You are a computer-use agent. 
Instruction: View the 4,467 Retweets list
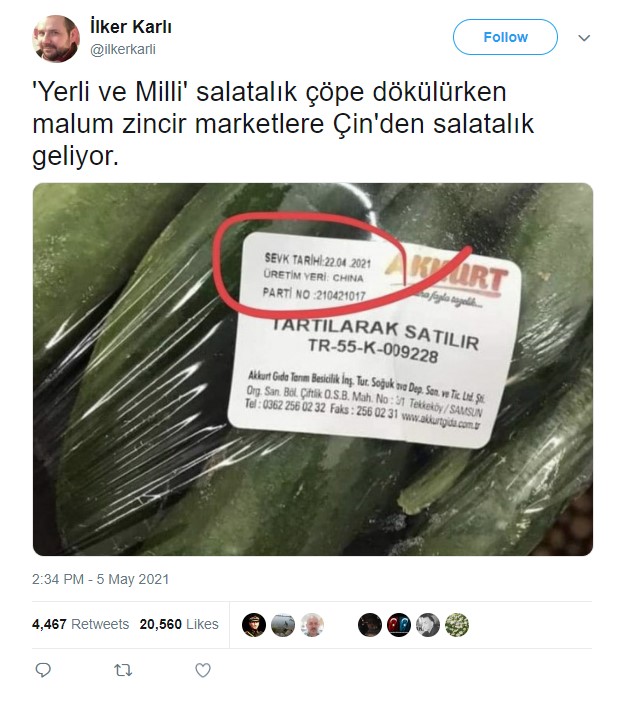coord(80,624)
